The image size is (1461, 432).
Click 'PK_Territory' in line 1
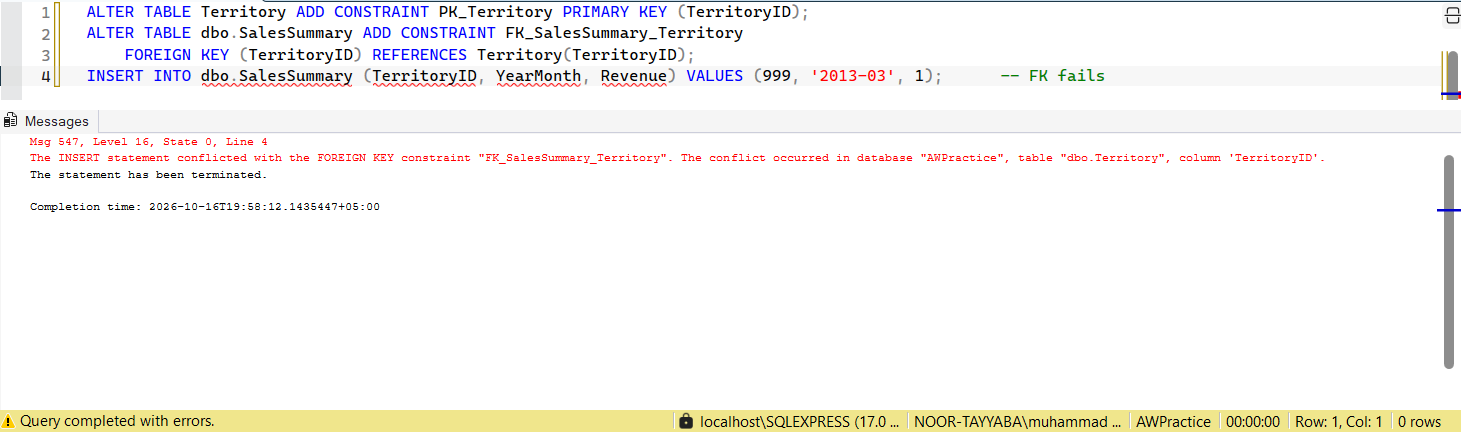[496, 13]
